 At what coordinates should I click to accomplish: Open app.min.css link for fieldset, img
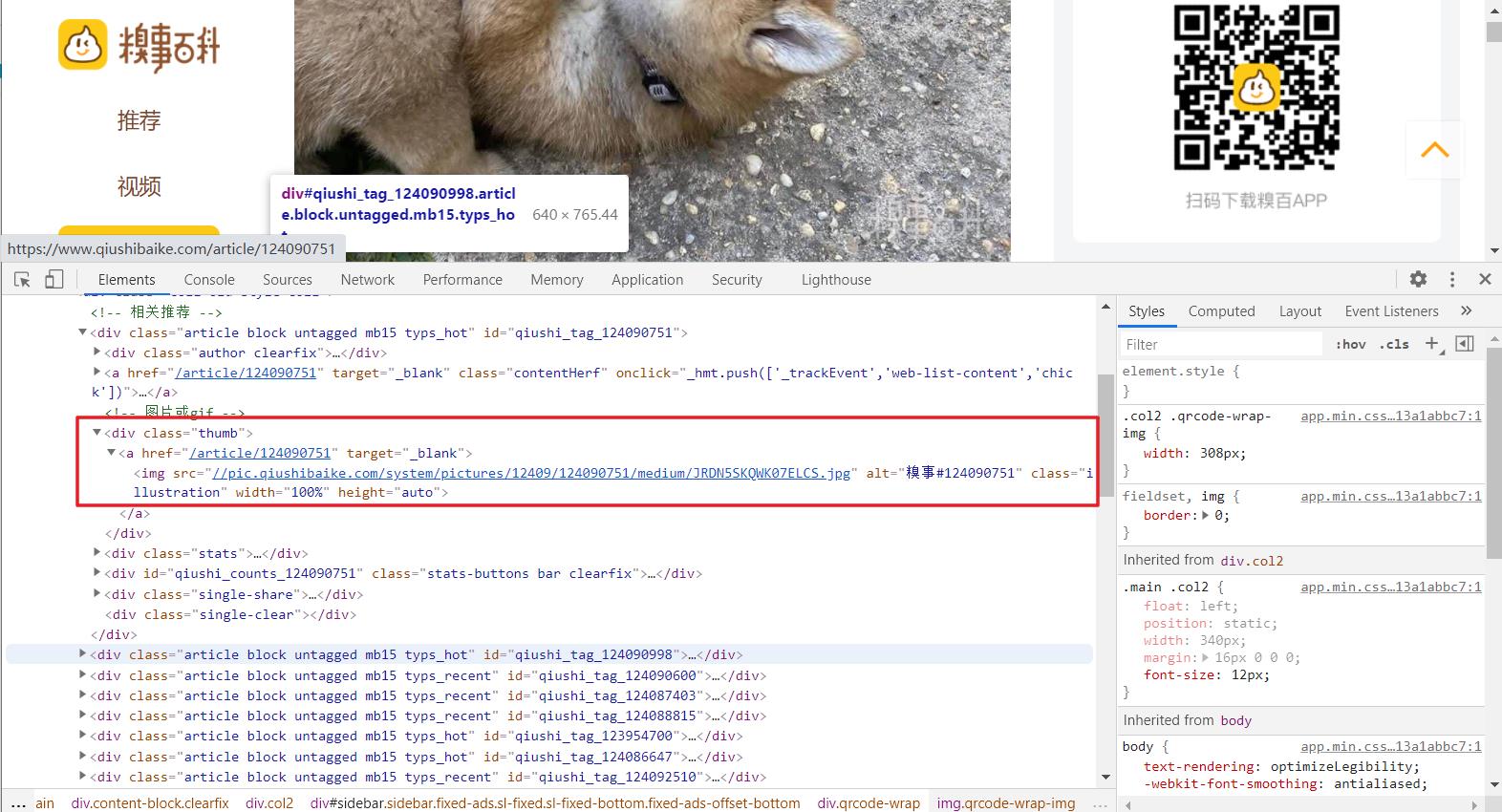[x=1390, y=496]
